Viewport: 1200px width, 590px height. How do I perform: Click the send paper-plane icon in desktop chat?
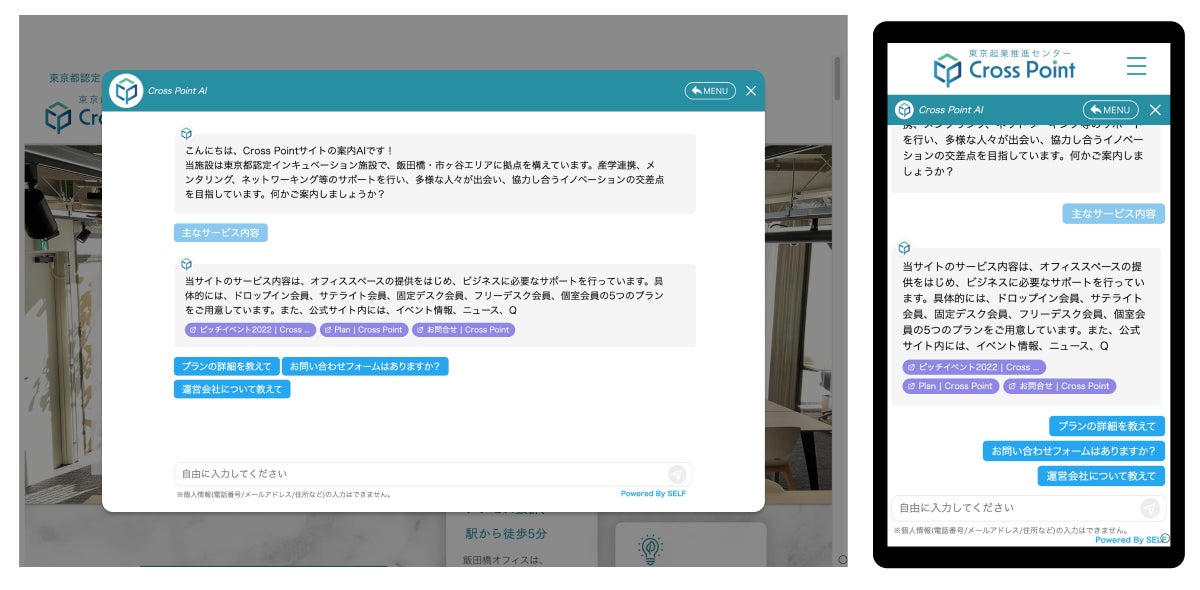(x=678, y=474)
